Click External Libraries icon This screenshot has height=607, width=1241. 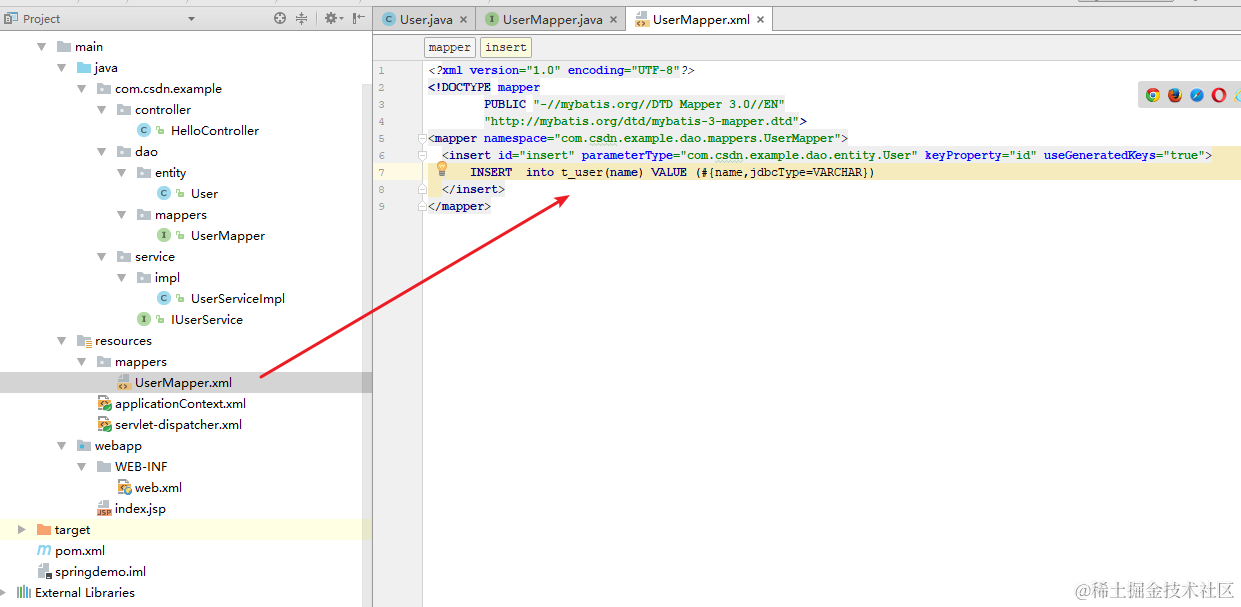[x=24, y=592]
